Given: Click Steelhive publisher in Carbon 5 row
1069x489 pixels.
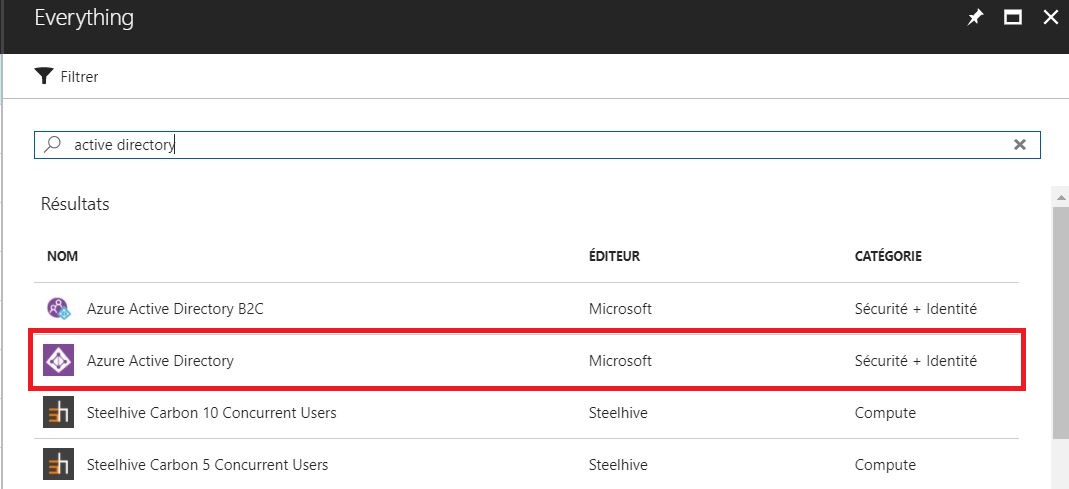Looking at the screenshot, I should pyautogui.click(x=618, y=464).
